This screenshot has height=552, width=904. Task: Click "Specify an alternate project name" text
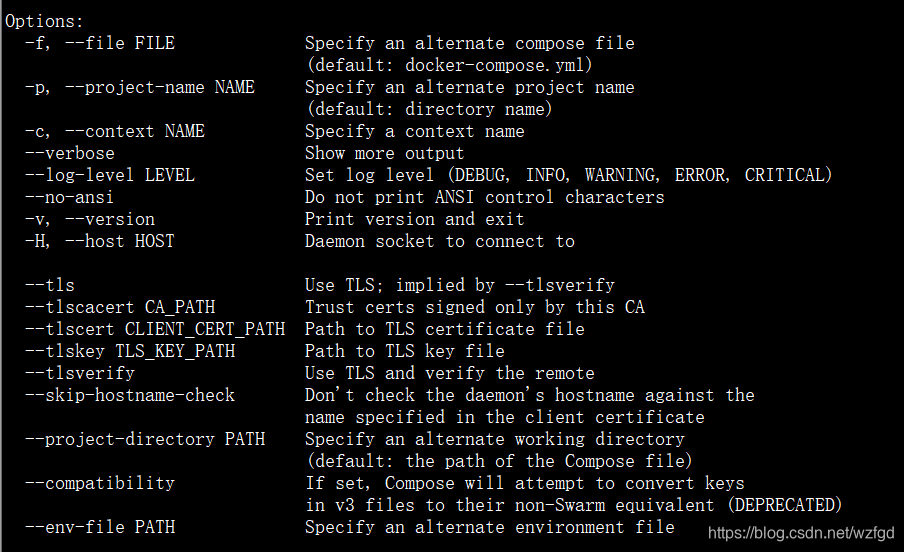click(470, 87)
